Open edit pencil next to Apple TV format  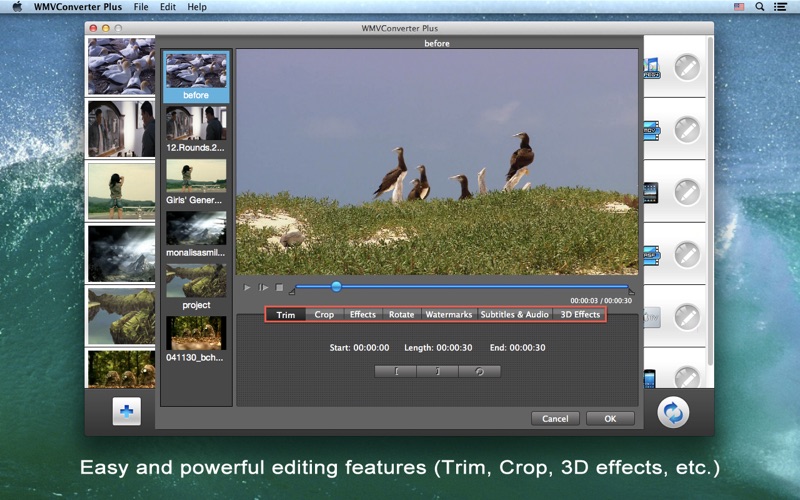click(x=687, y=317)
